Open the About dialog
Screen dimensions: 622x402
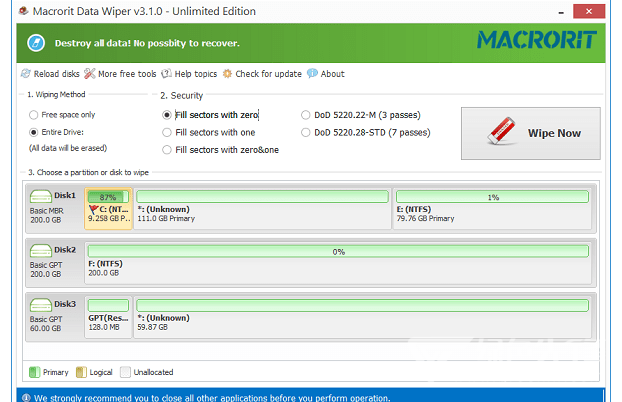click(x=326, y=74)
